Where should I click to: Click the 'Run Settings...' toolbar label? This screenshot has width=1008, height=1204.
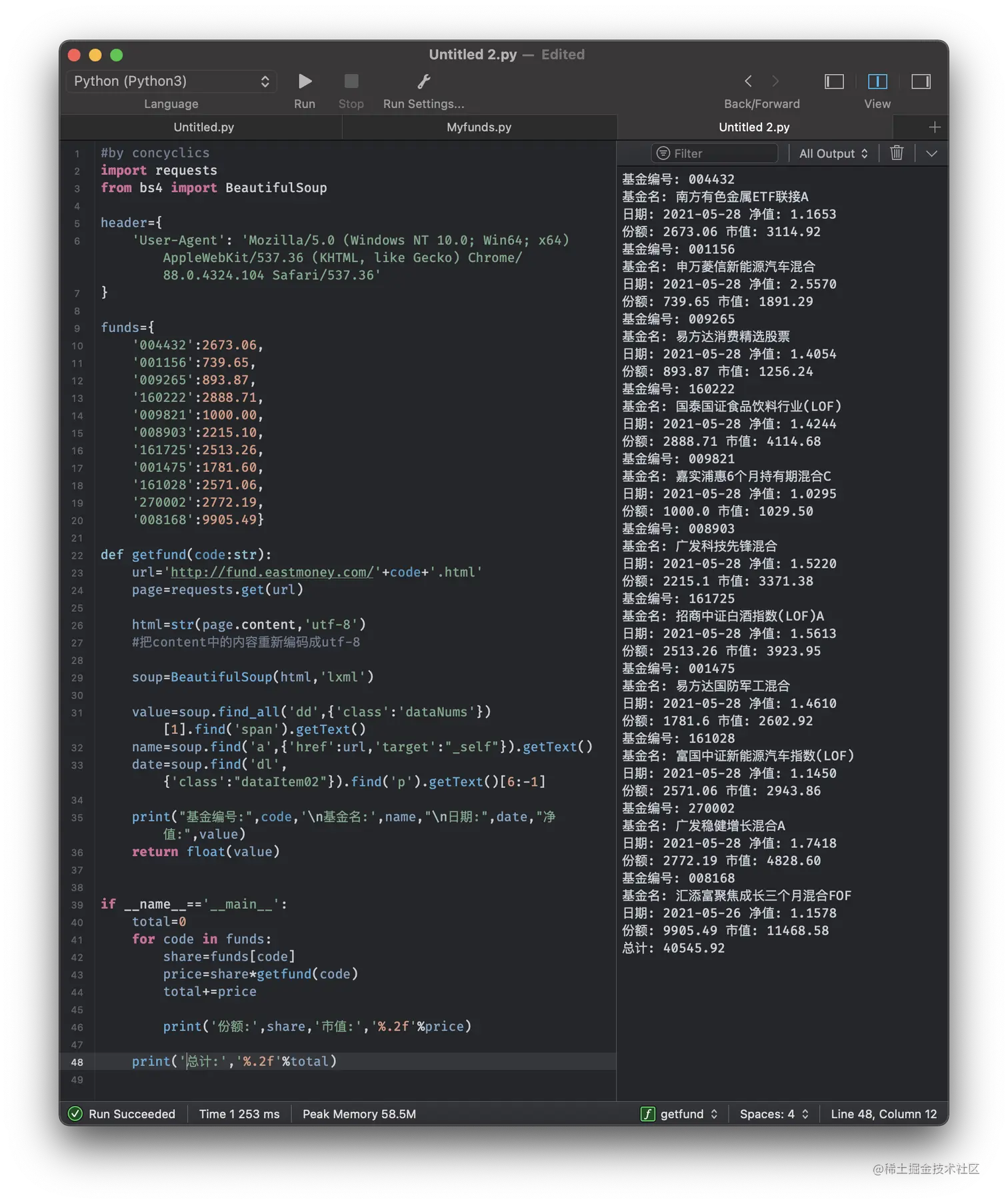423,104
